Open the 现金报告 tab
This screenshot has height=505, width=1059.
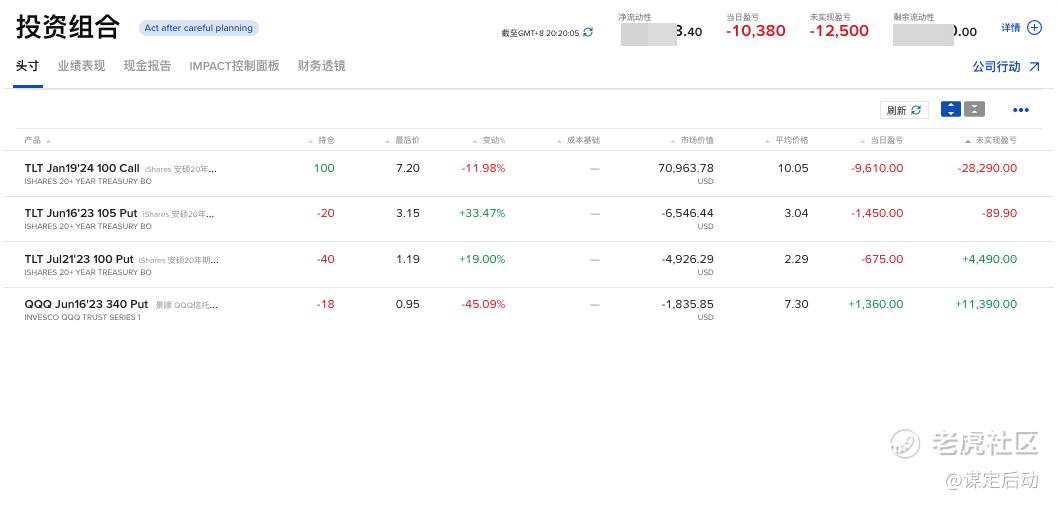pos(147,66)
